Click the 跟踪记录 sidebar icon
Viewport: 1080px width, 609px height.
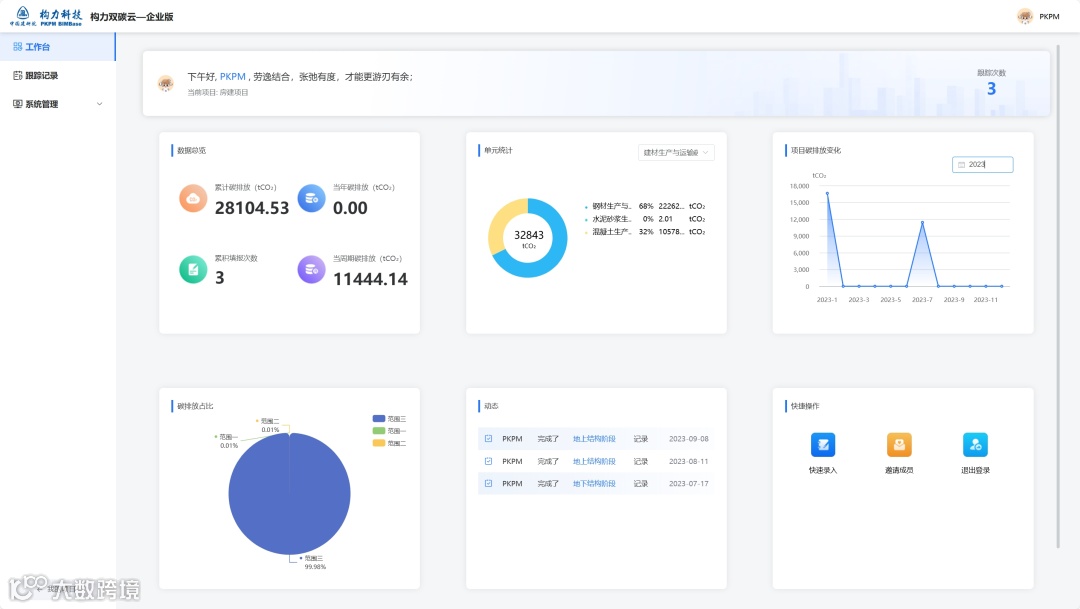click(x=17, y=76)
